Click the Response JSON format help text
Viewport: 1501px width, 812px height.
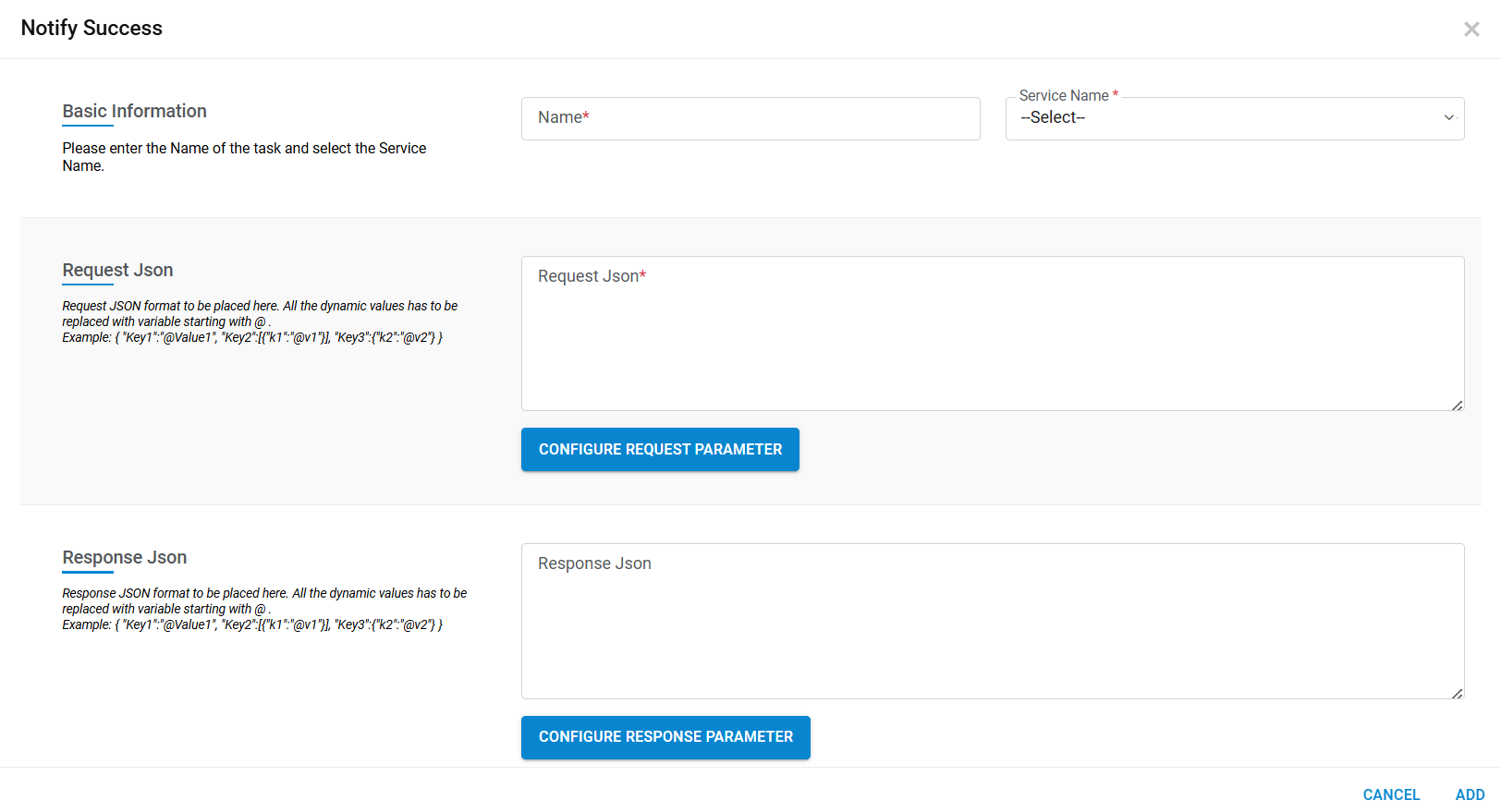[263, 609]
